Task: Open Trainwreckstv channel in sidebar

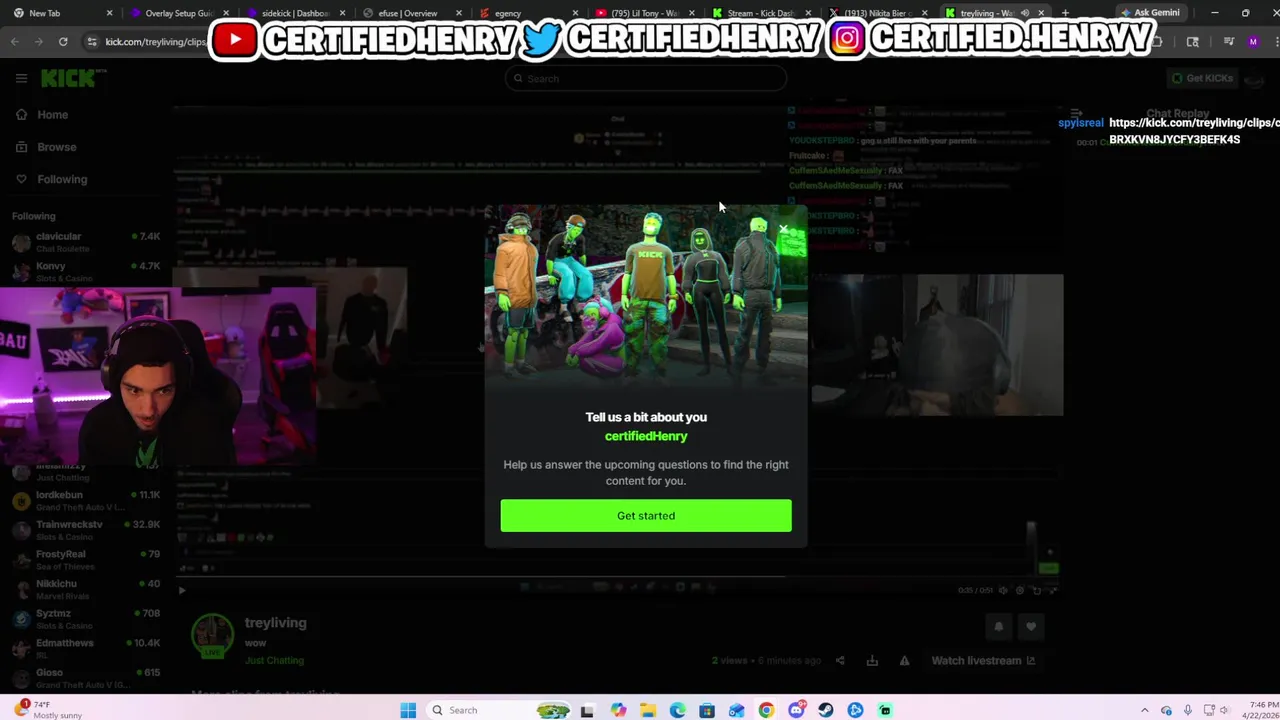Action: (x=86, y=530)
